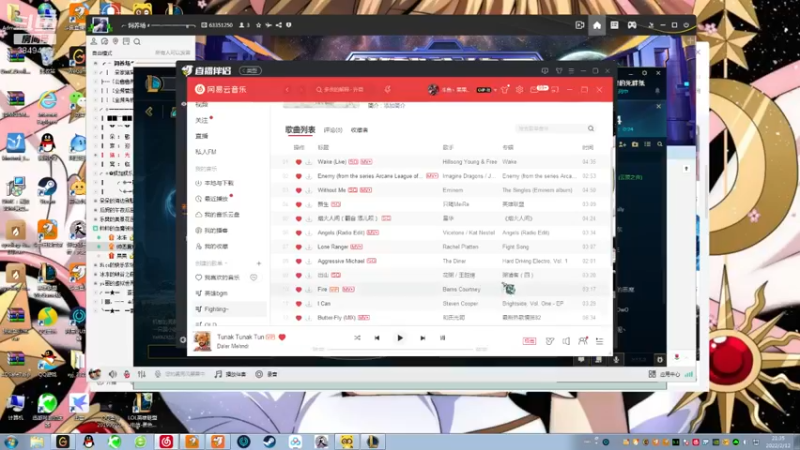This screenshot has width=800, height=450.
Task: Toggle the heart on Lone Ranger
Action: [x=298, y=247]
